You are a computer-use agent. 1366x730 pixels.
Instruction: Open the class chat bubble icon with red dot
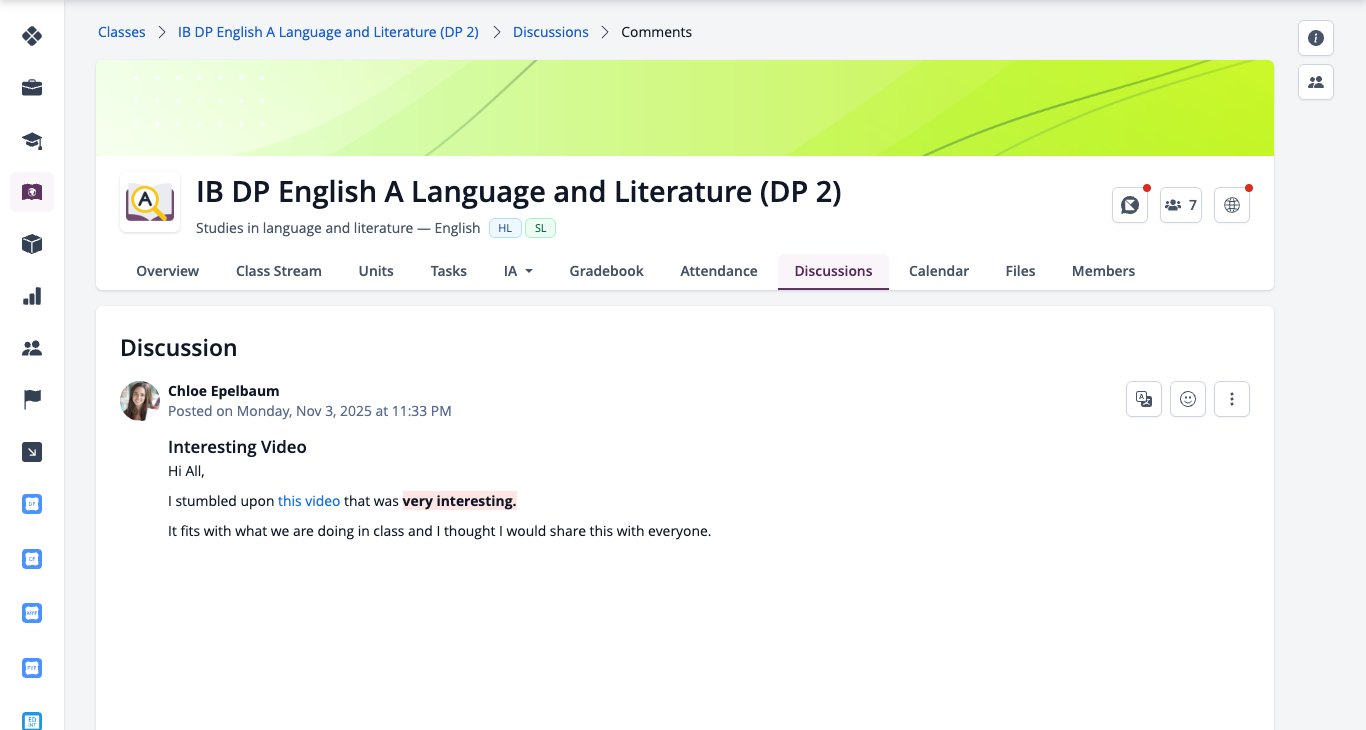tap(1130, 205)
